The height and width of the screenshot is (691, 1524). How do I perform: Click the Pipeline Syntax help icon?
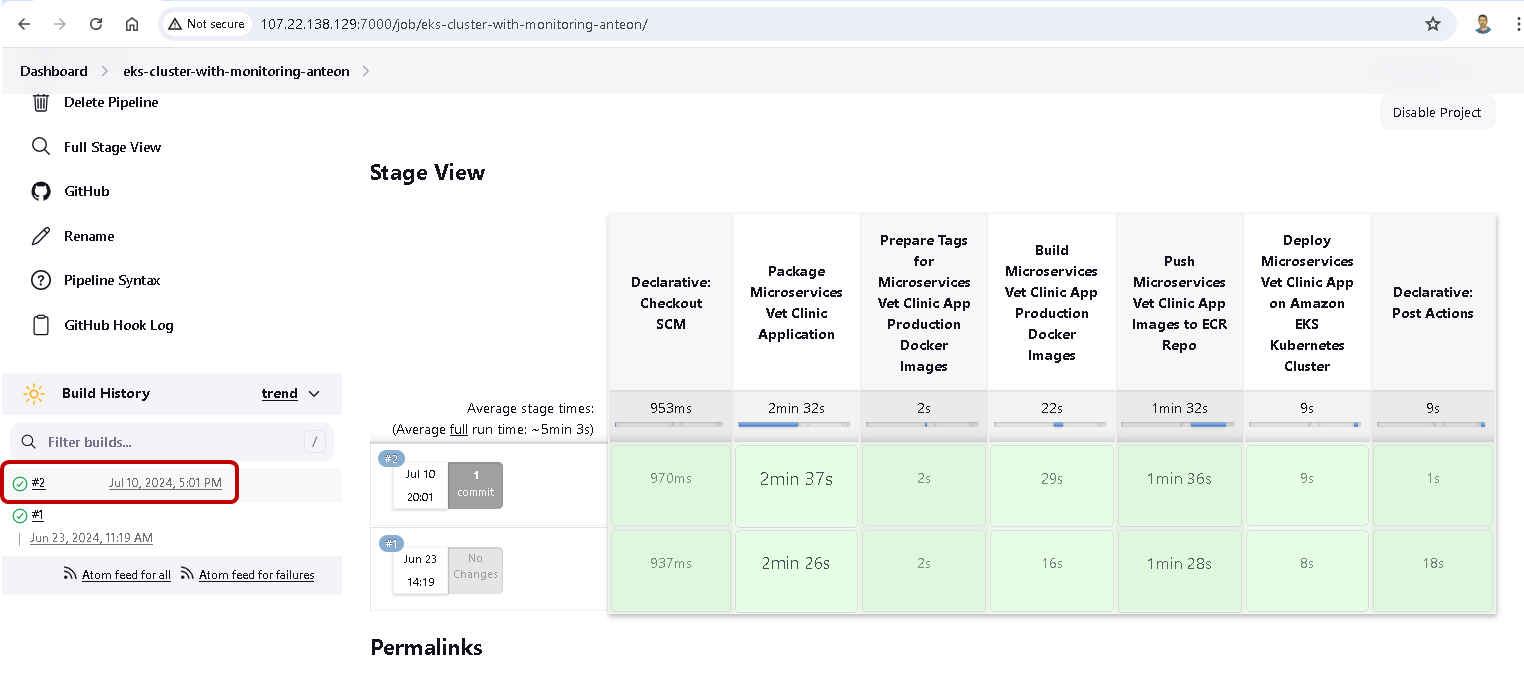(41, 280)
